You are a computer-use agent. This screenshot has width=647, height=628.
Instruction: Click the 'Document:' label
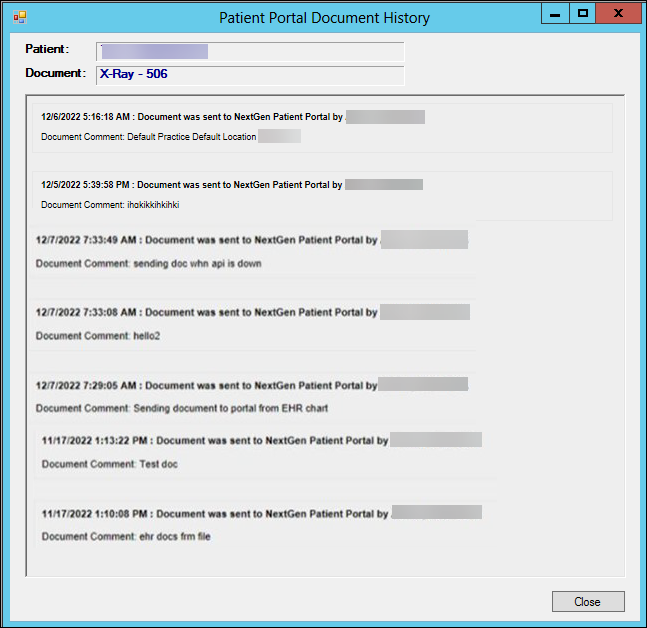56,73
